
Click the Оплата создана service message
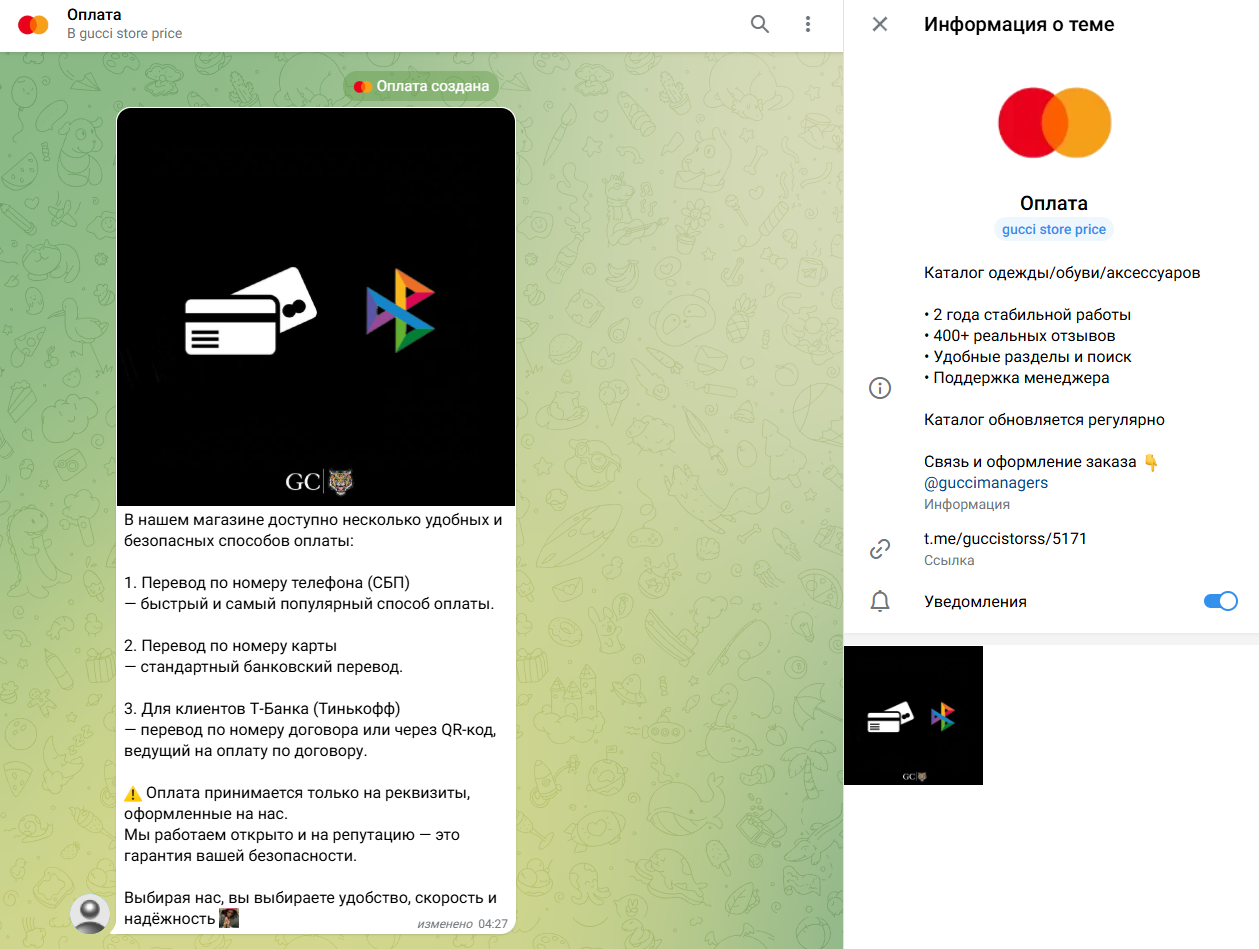click(x=421, y=86)
